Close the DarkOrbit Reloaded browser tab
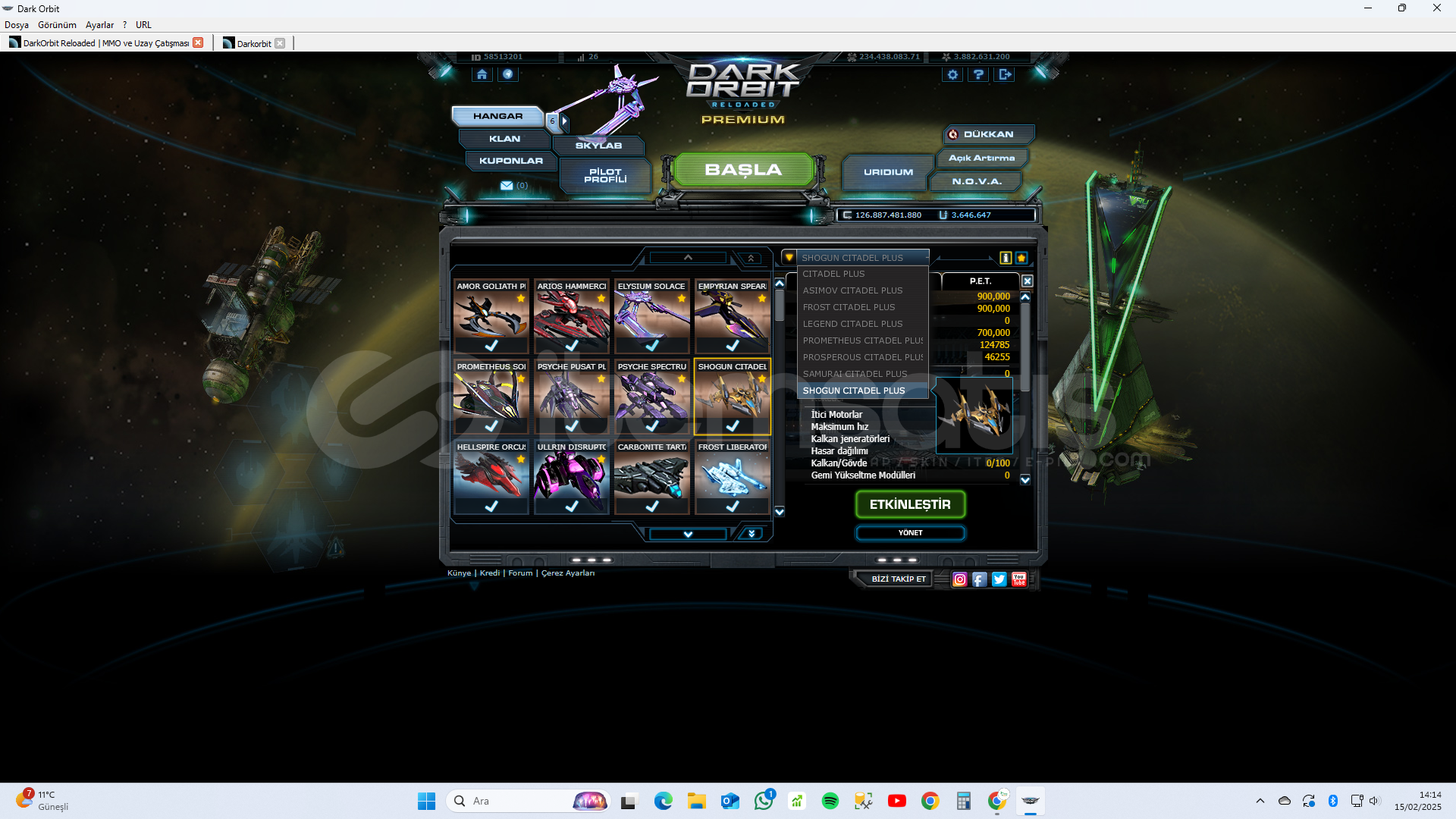 (x=198, y=42)
